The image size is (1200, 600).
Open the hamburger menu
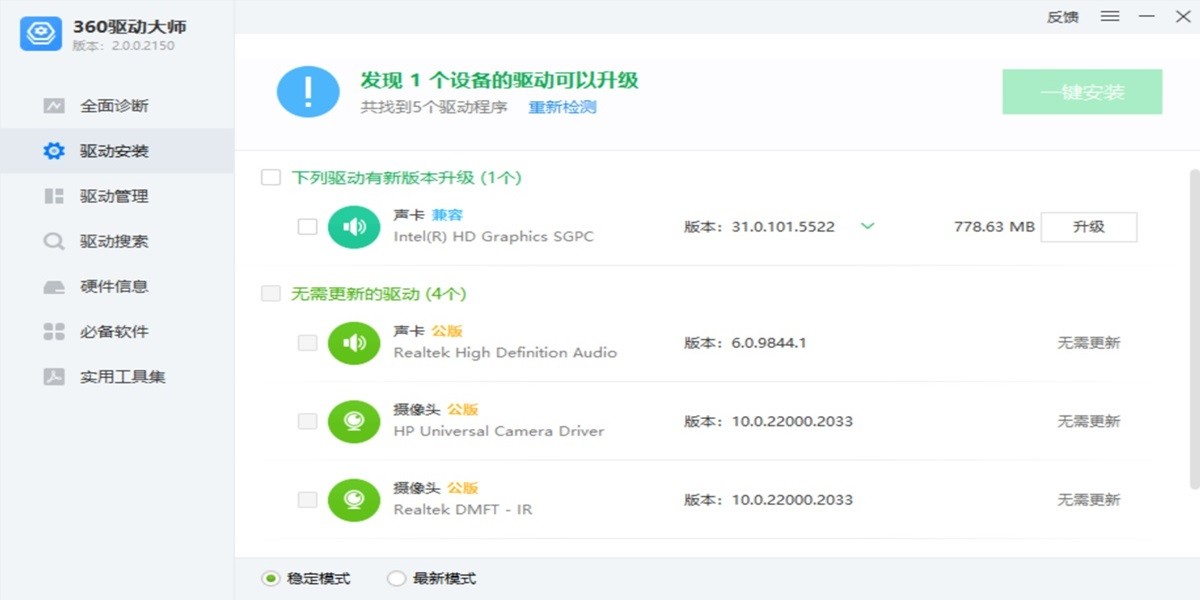click(x=1110, y=16)
